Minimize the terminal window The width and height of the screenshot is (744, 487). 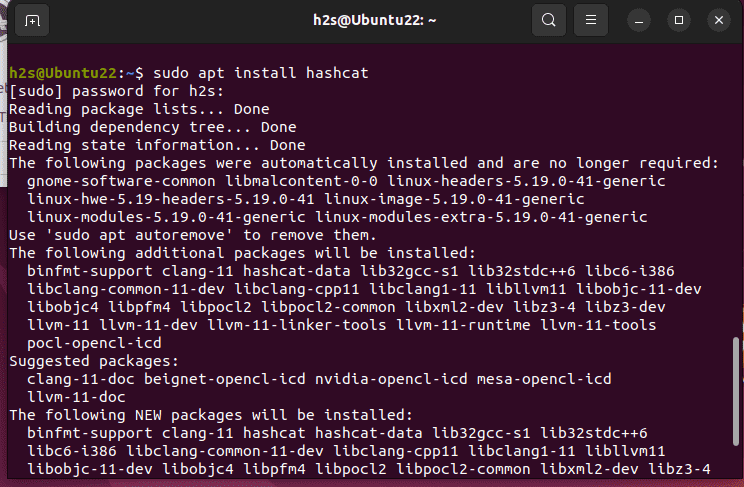click(639, 20)
